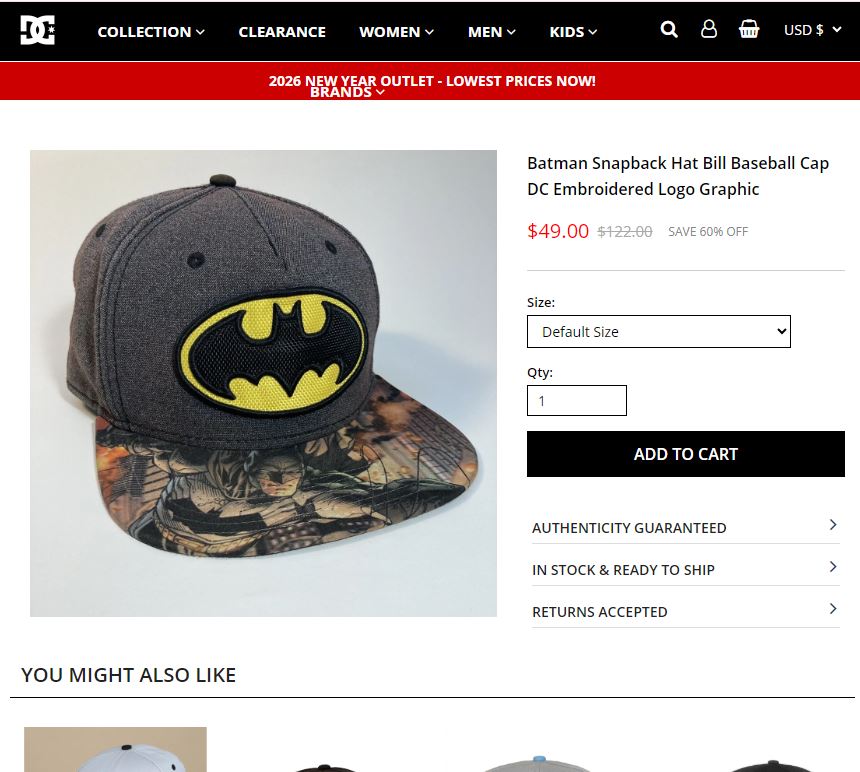Expand the Returns Accepted chevron
The width and height of the screenshot is (860, 772).
832,608
